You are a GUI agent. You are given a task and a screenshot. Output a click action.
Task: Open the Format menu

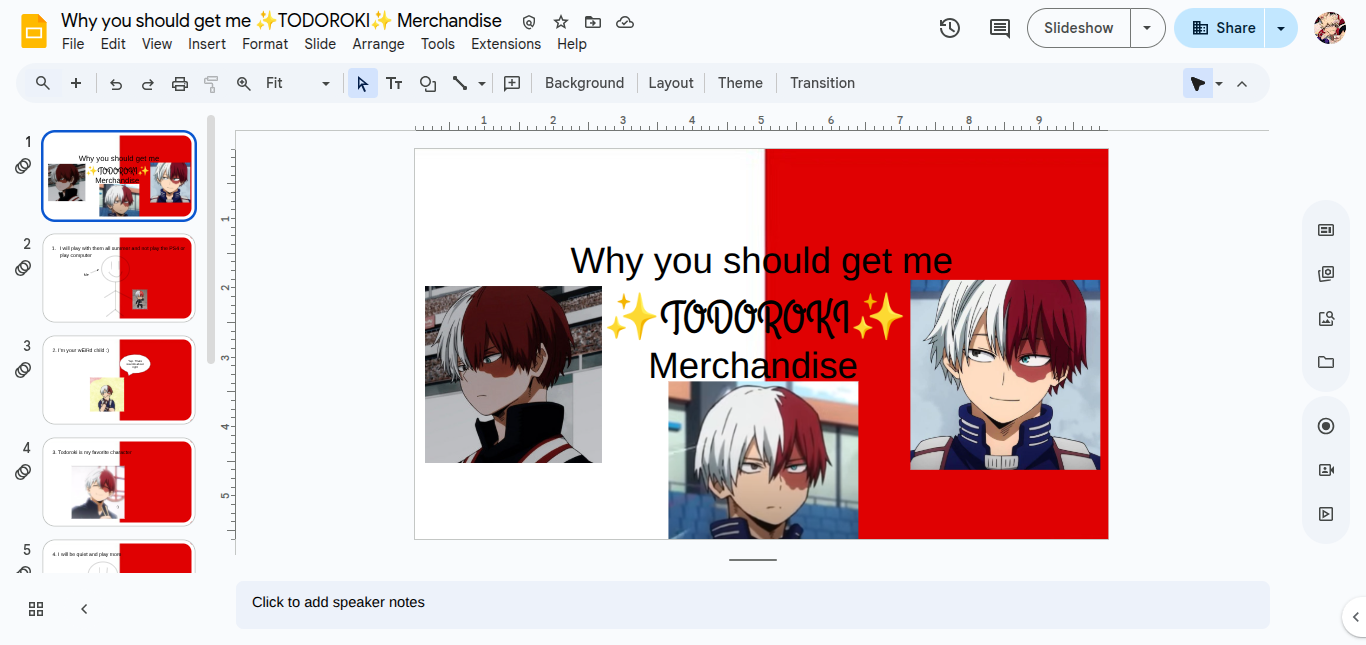point(265,44)
